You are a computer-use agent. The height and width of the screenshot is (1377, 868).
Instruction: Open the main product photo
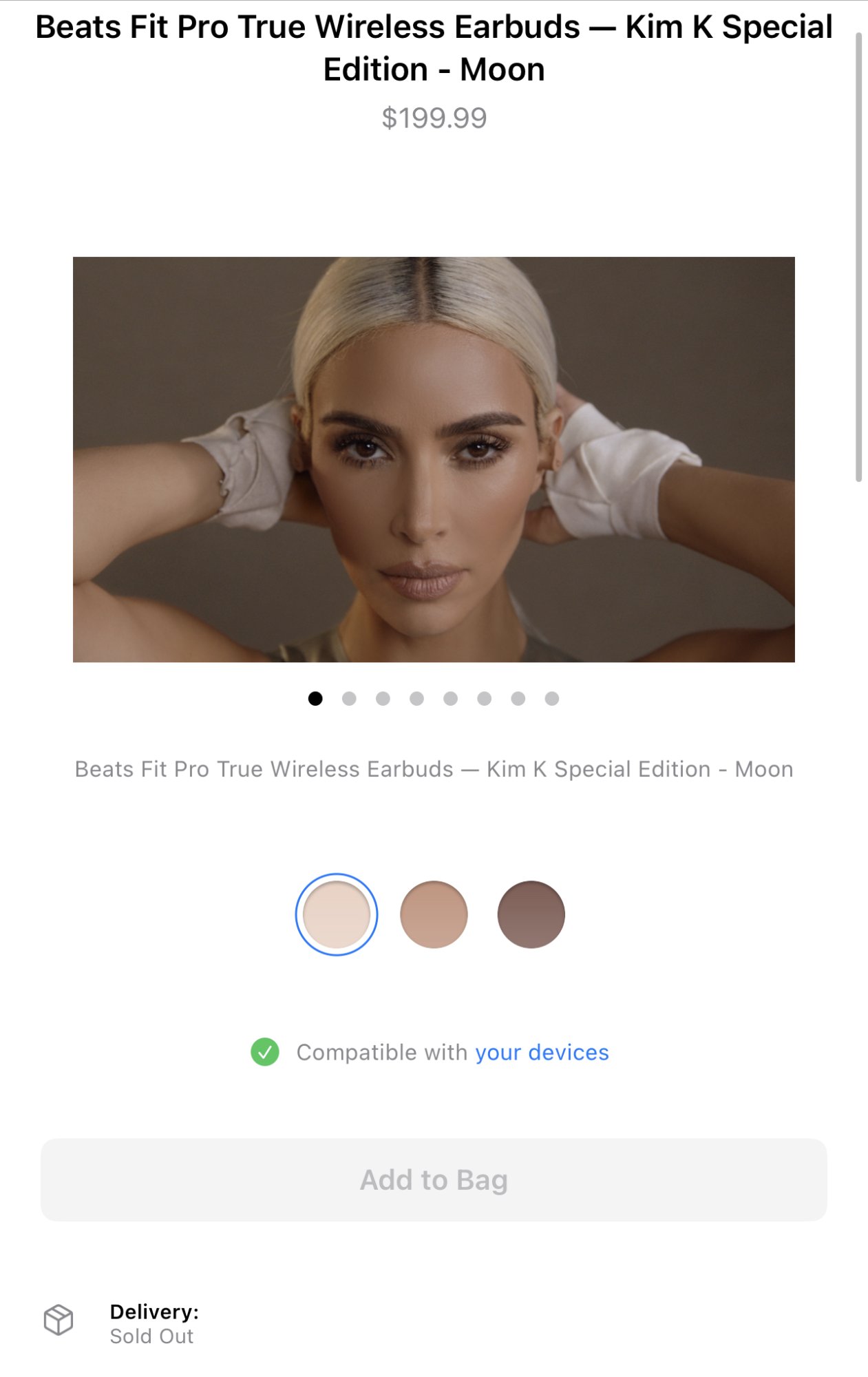point(434,459)
